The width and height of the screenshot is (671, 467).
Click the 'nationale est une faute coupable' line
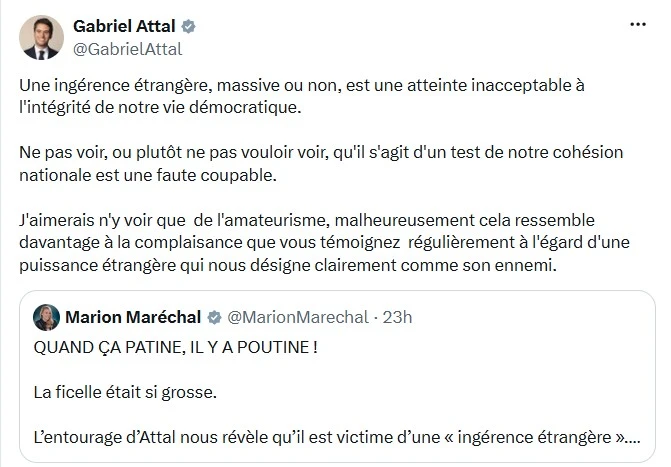coord(148,175)
